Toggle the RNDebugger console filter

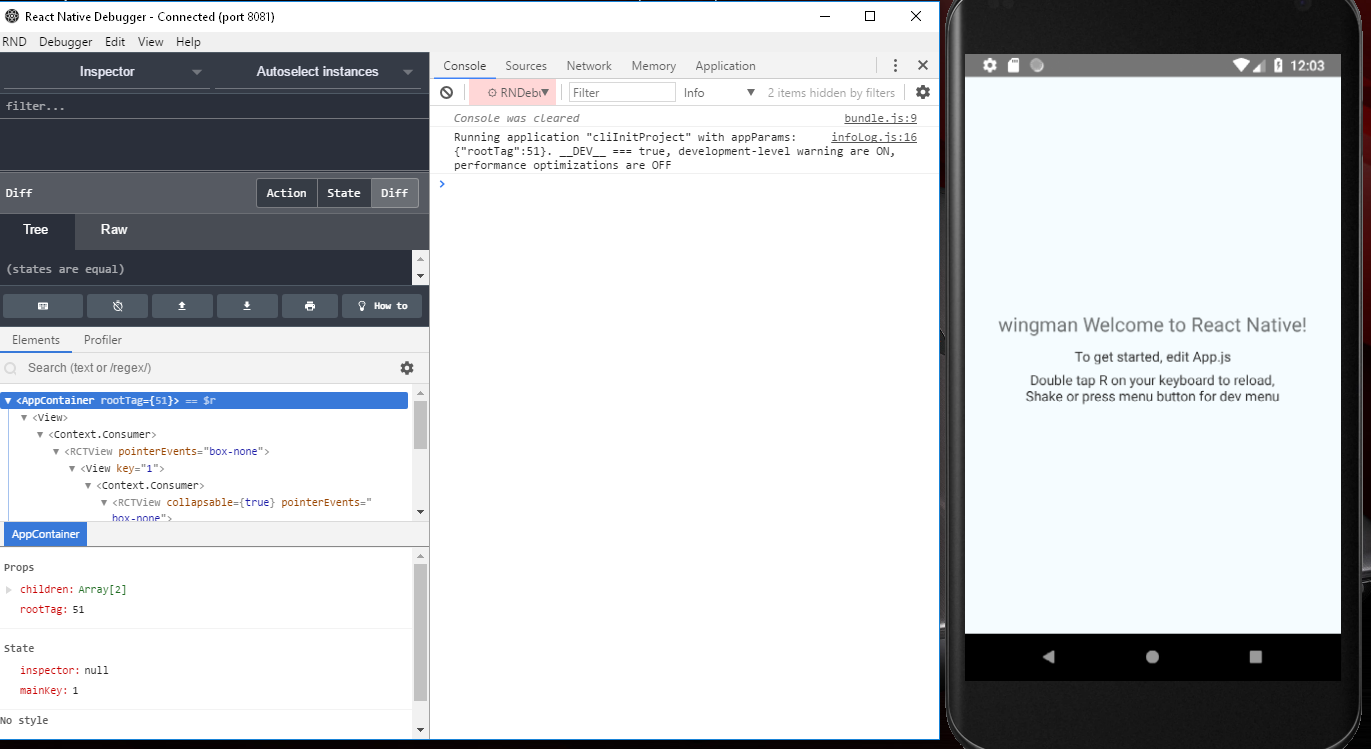click(x=512, y=92)
